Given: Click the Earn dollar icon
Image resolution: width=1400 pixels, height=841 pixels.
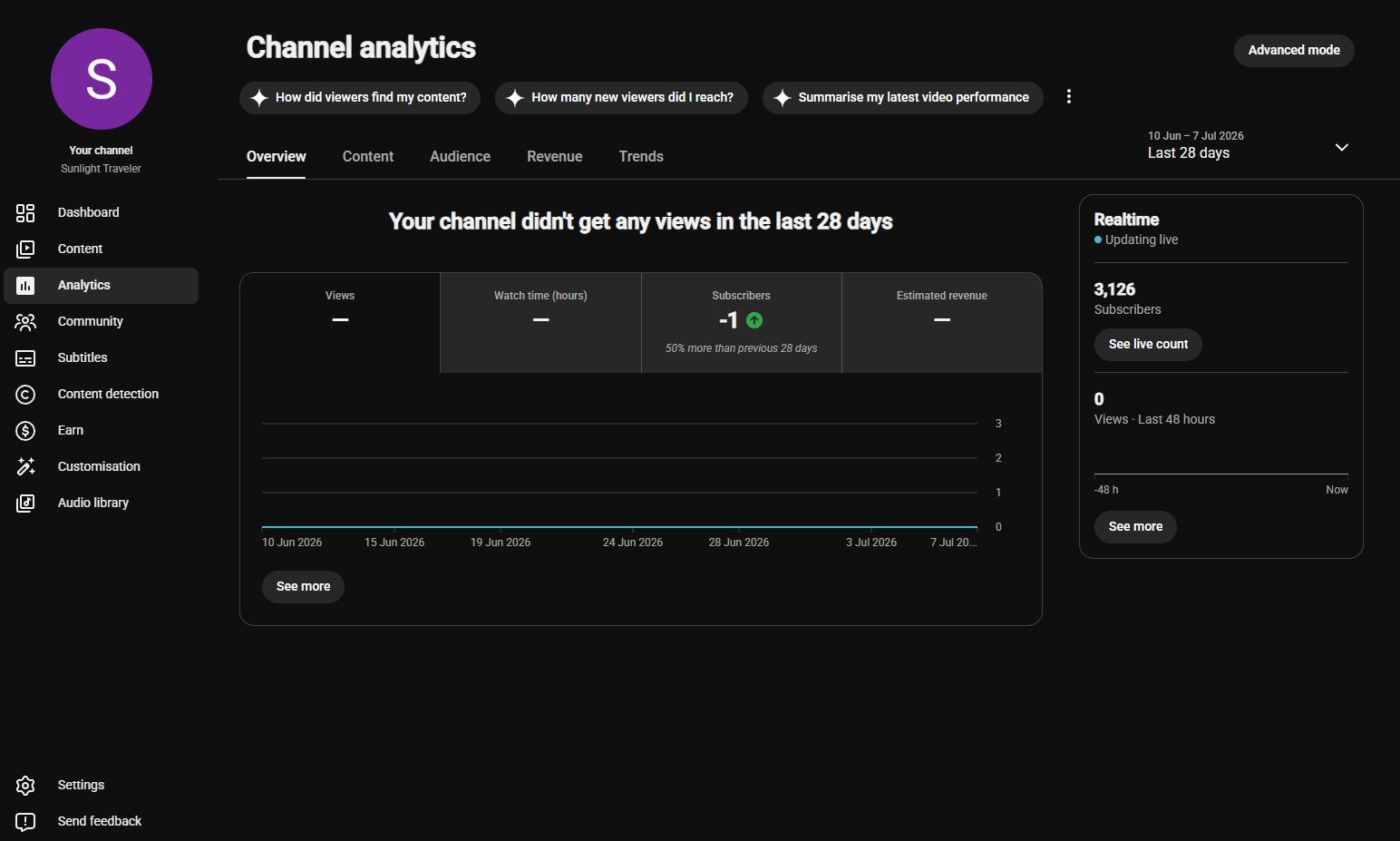Looking at the screenshot, I should [x=25, y=430].
